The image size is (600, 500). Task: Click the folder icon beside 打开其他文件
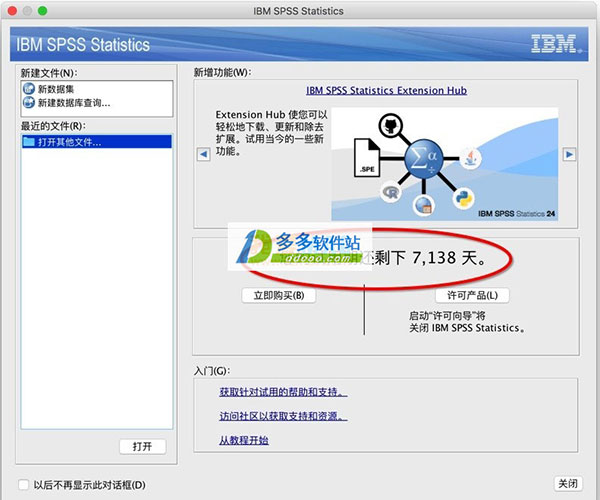[x=29, y=142]
